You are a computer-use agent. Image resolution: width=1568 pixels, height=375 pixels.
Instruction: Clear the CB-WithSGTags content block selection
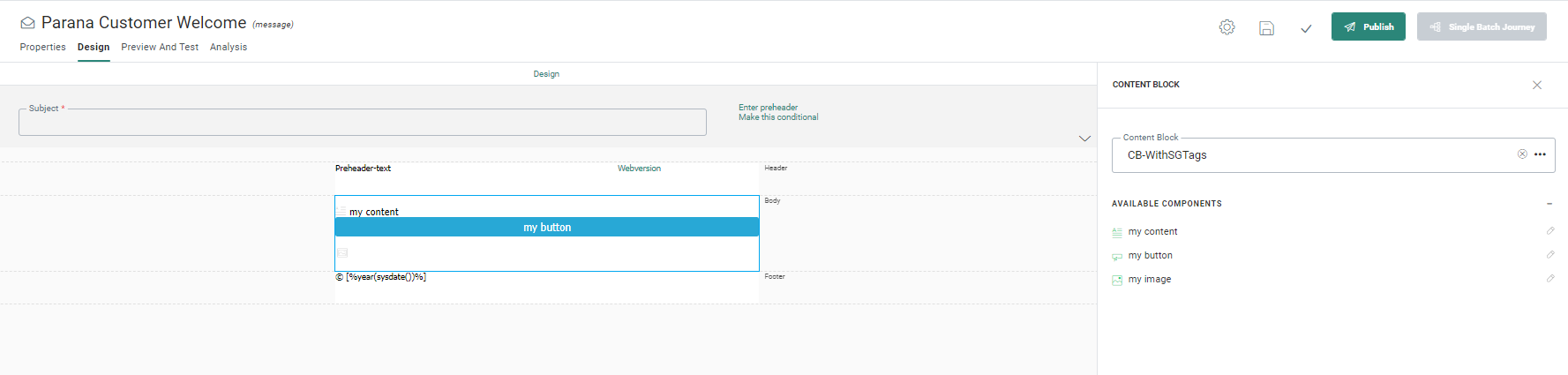[1522, 154]
